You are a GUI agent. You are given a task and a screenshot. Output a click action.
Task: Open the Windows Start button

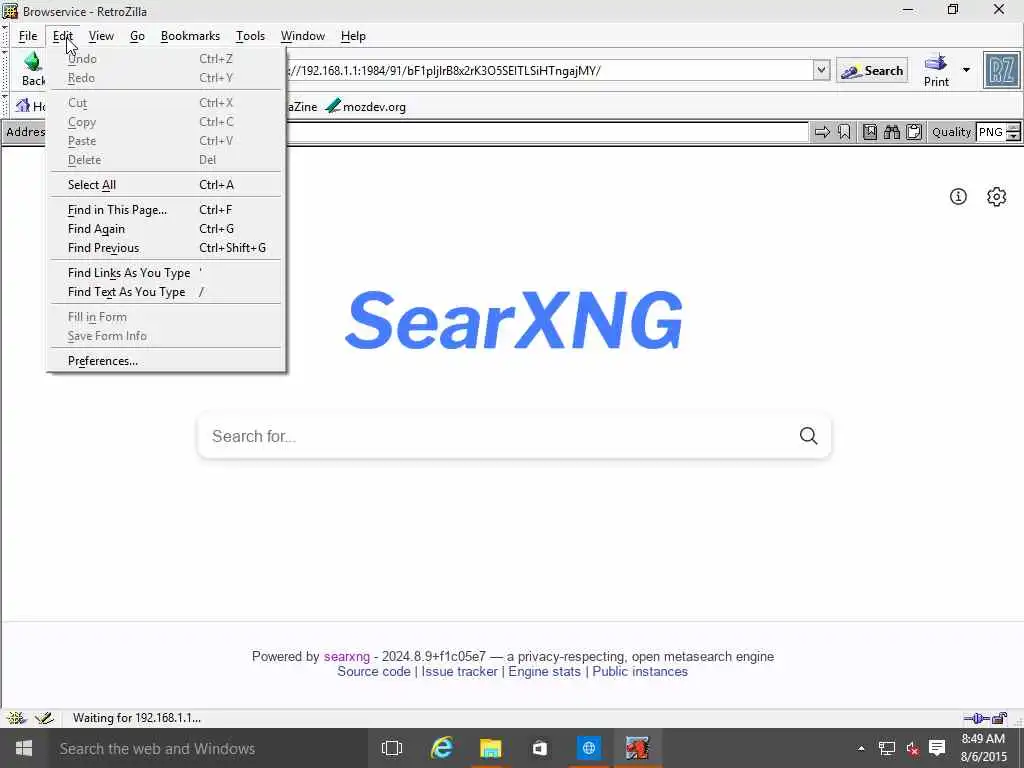click(x=24, y=748)
